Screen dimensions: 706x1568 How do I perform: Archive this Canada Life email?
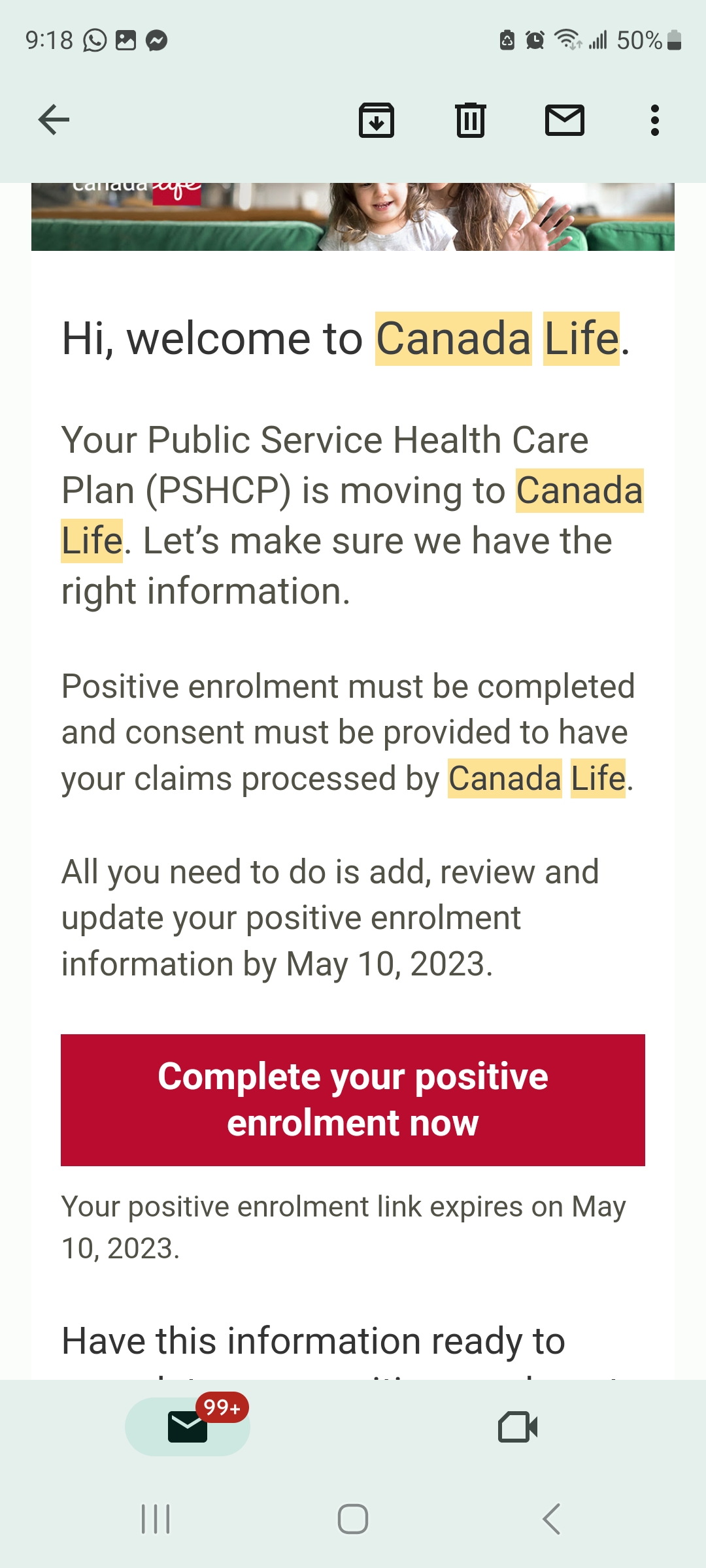click(377, 120)
